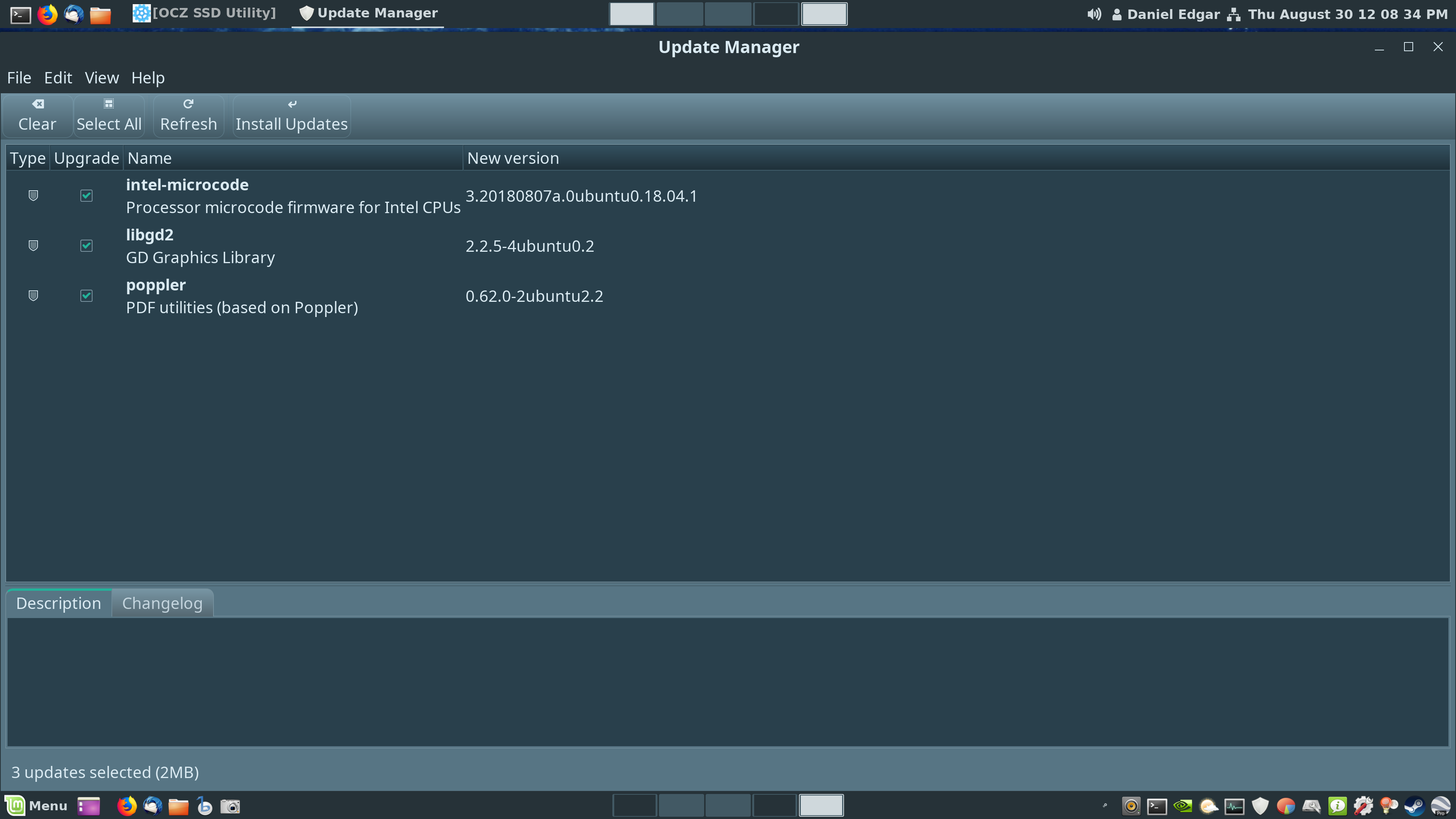Viewport: 1456px width, 819px height.
Task: Uncheck the libgd2 upgrade checkbox
Action: point(86,245)
